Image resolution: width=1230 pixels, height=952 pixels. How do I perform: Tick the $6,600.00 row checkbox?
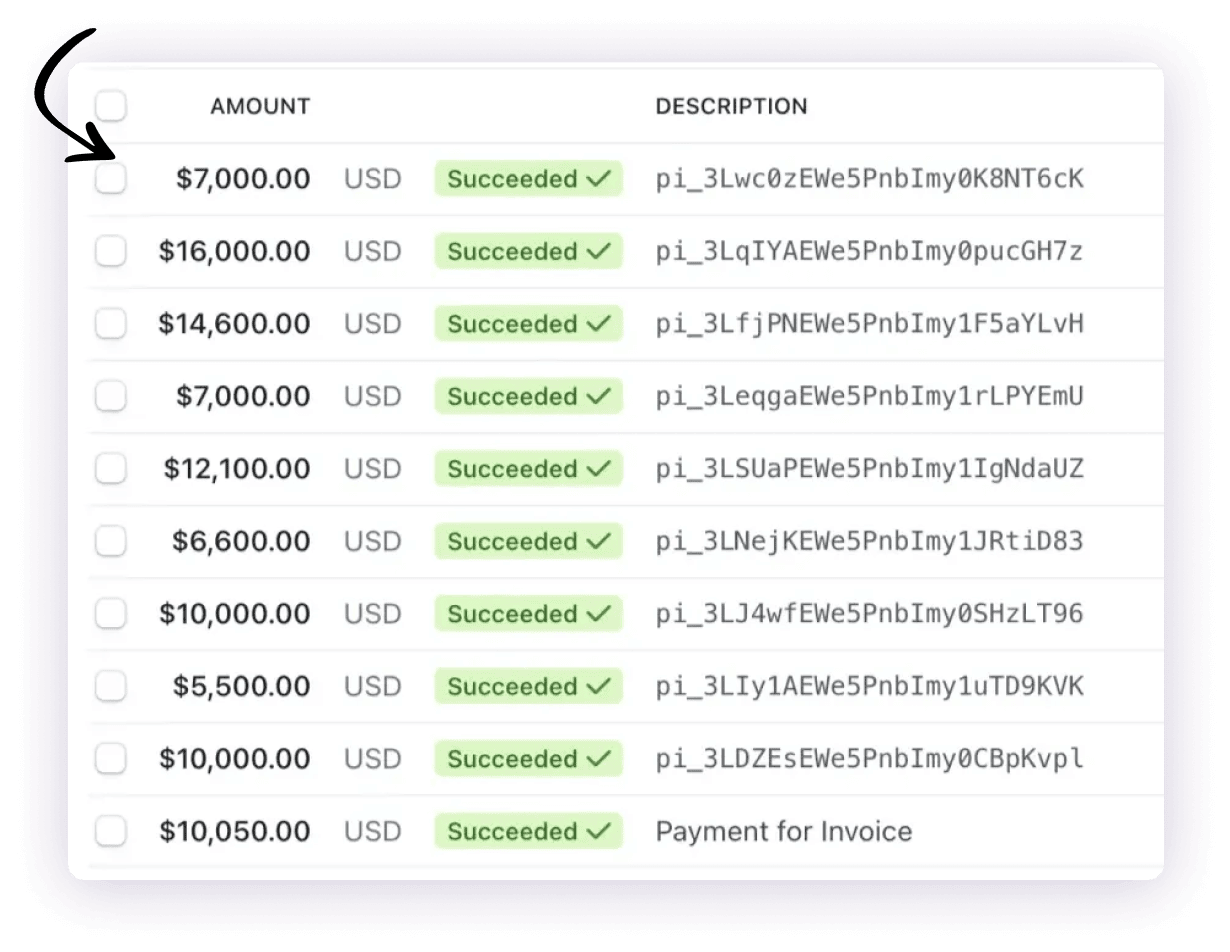(x=111, y=542)
